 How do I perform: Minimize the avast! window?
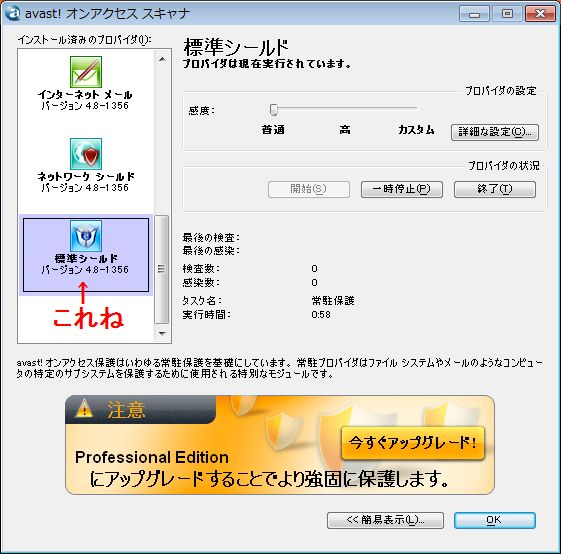pos(474,14)
